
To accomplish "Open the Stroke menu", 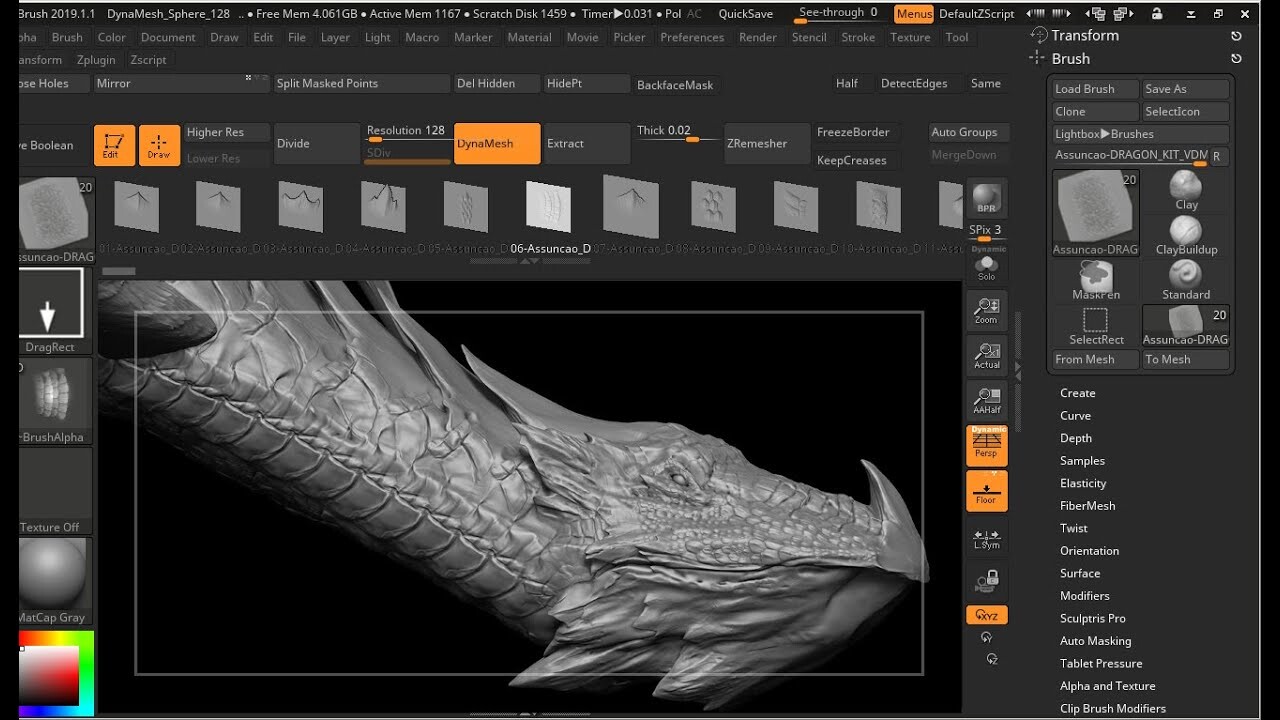I will pos(858,37).
